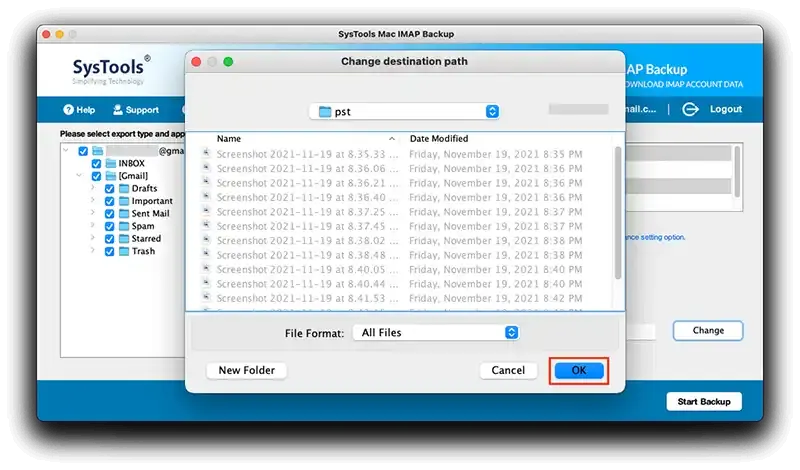Click Change button in main window
The height and width of the screenshot is (470, 800).
(708, 331)
